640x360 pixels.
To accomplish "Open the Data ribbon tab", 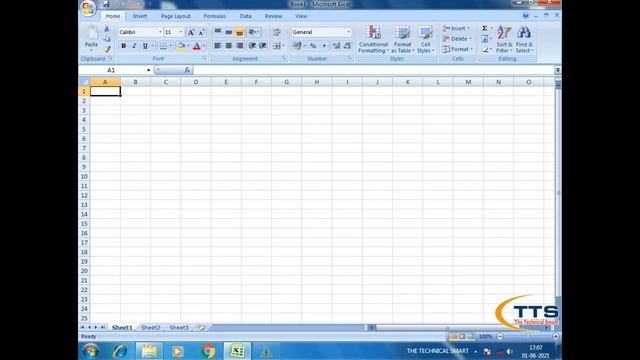I will click(245, 16).
